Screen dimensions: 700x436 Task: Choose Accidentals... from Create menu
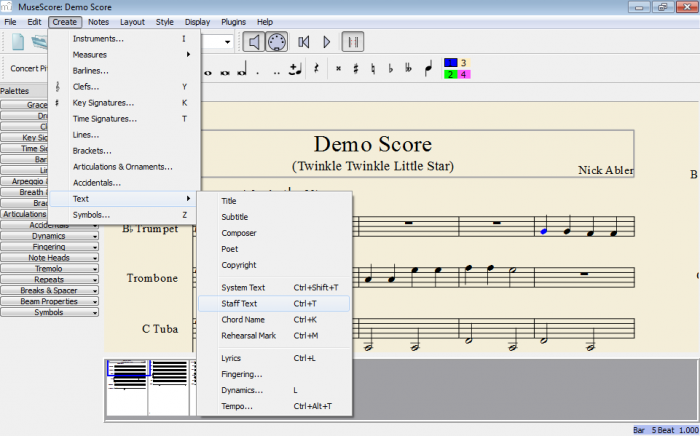pos(124,183)
